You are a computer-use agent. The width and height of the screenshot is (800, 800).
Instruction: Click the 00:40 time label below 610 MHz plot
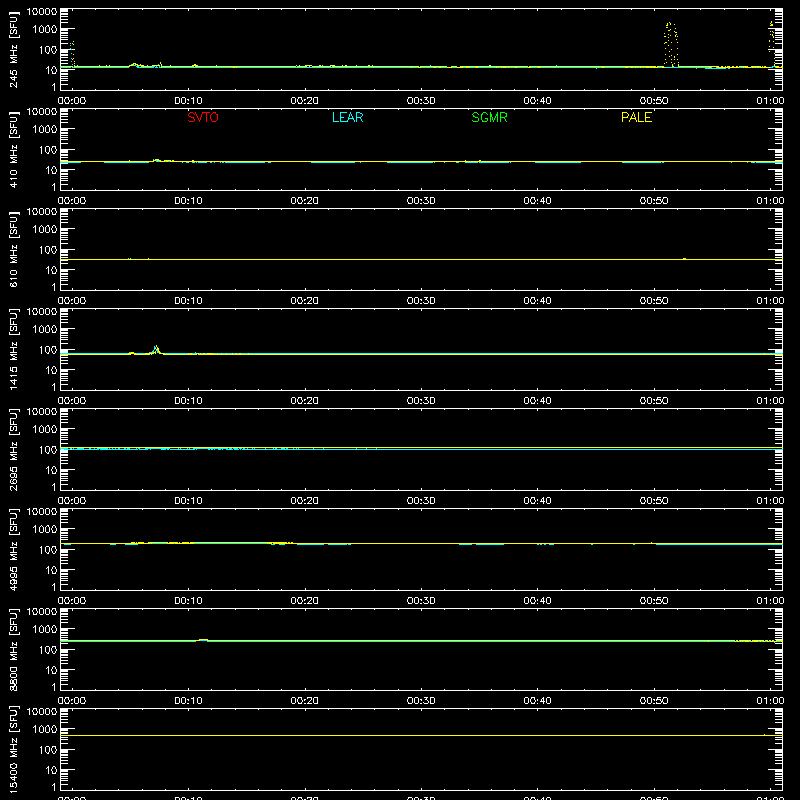tap(537, 301)
